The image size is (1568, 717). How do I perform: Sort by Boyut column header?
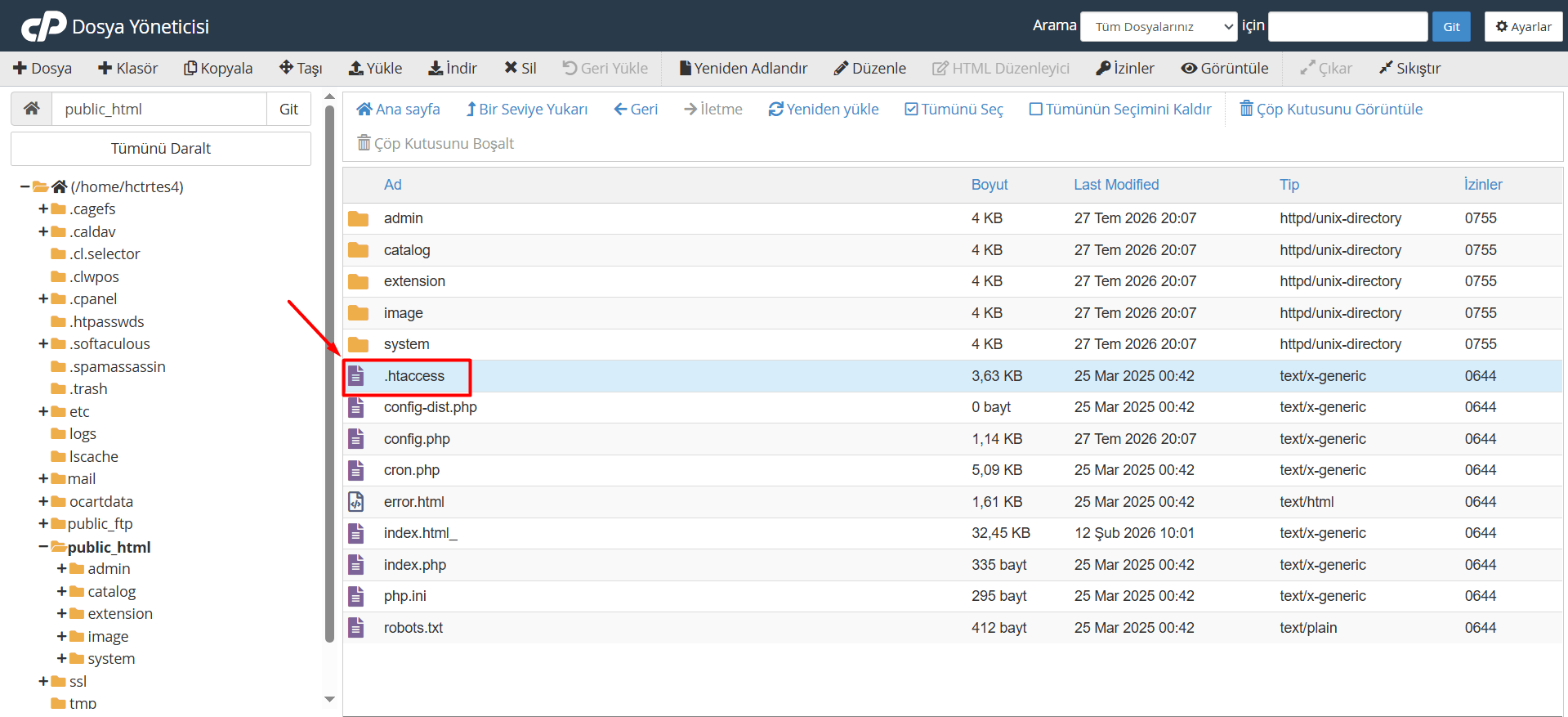click(989, 185)
